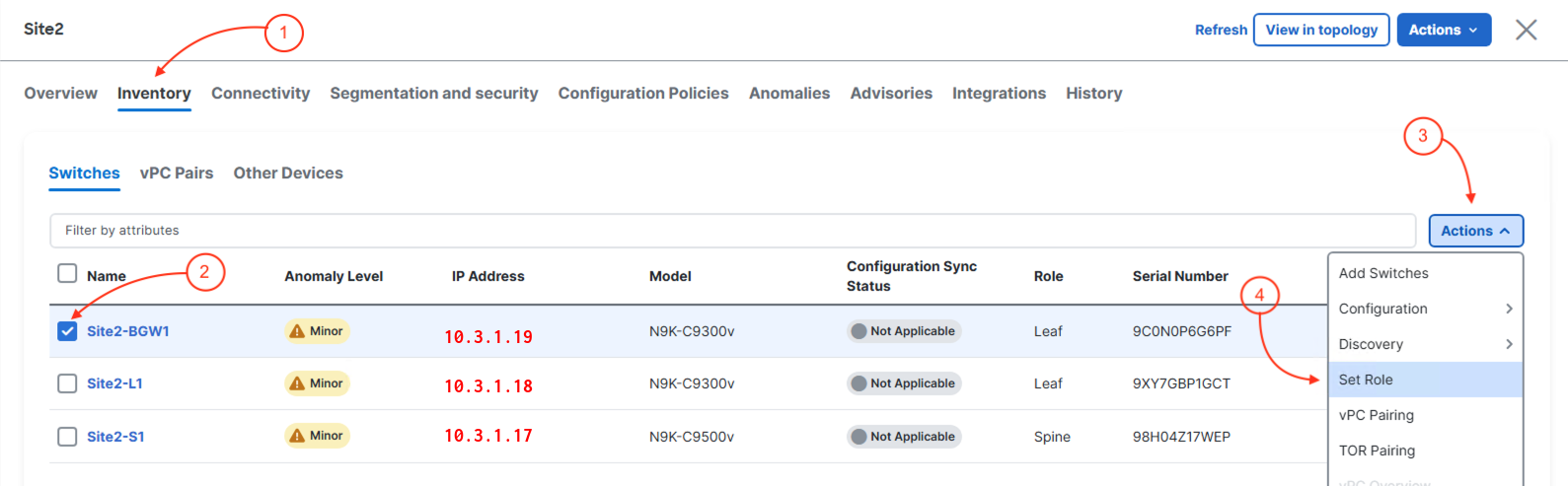Check the Site2-L1 row checkbox

(67, 383)
